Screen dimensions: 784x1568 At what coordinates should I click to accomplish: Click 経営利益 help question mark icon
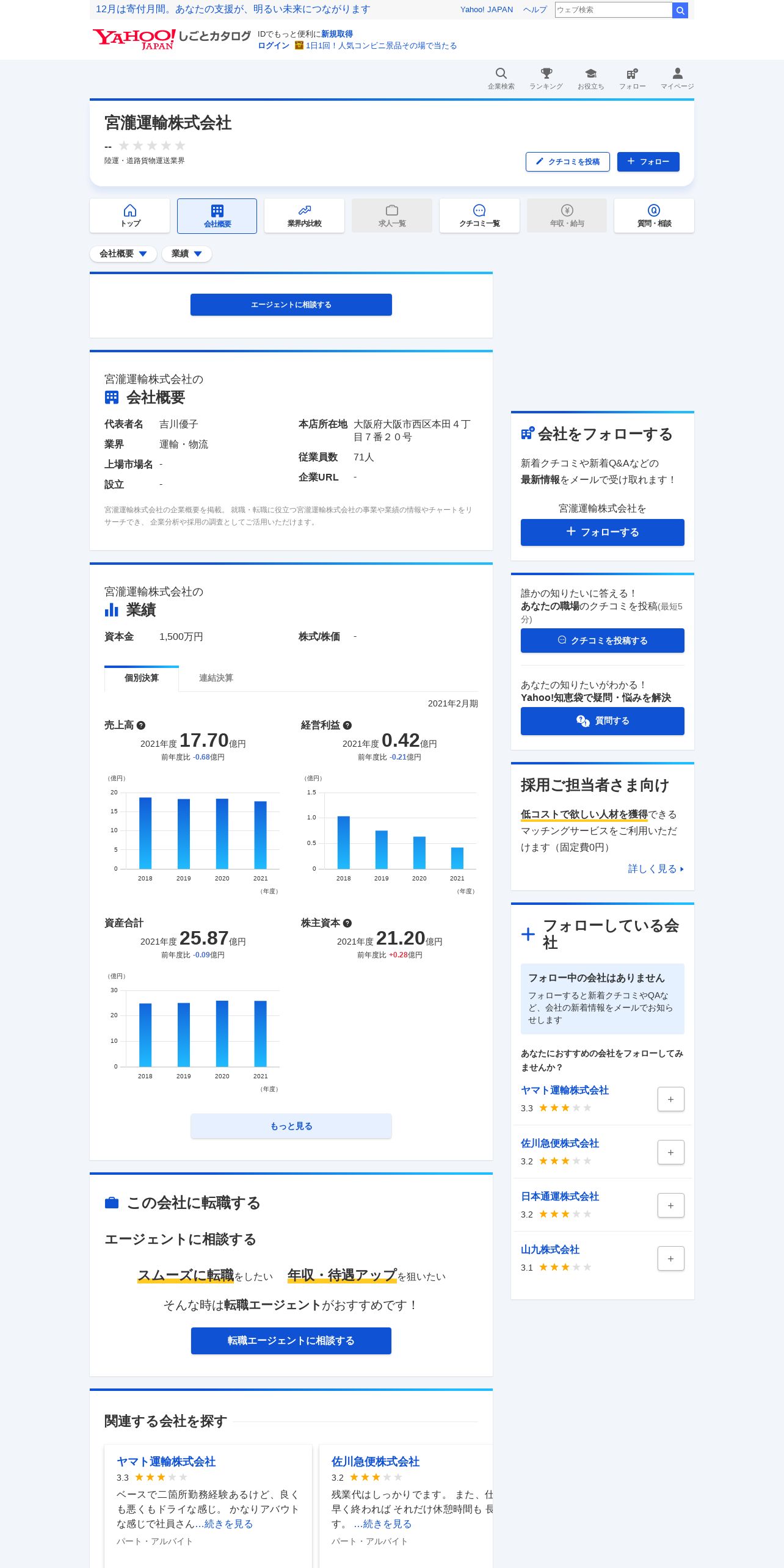[x=347, y=725]
